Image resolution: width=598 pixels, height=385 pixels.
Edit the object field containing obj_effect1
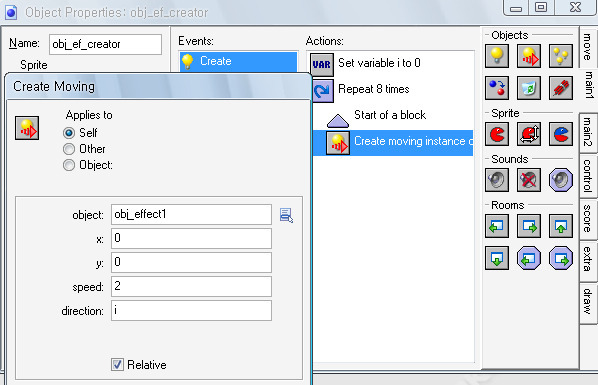click(191, 214)
